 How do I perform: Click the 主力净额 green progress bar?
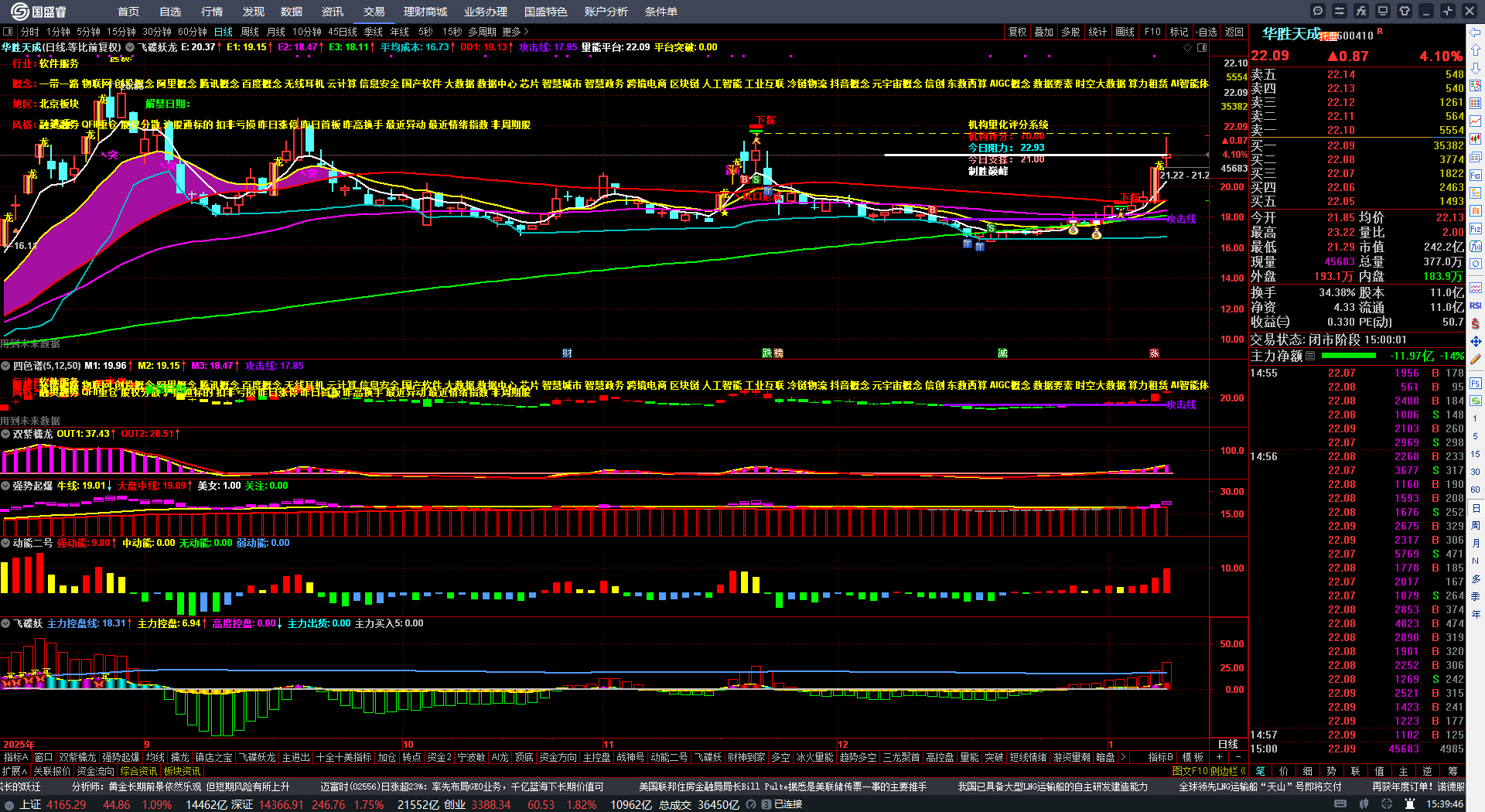(1349, 357)
